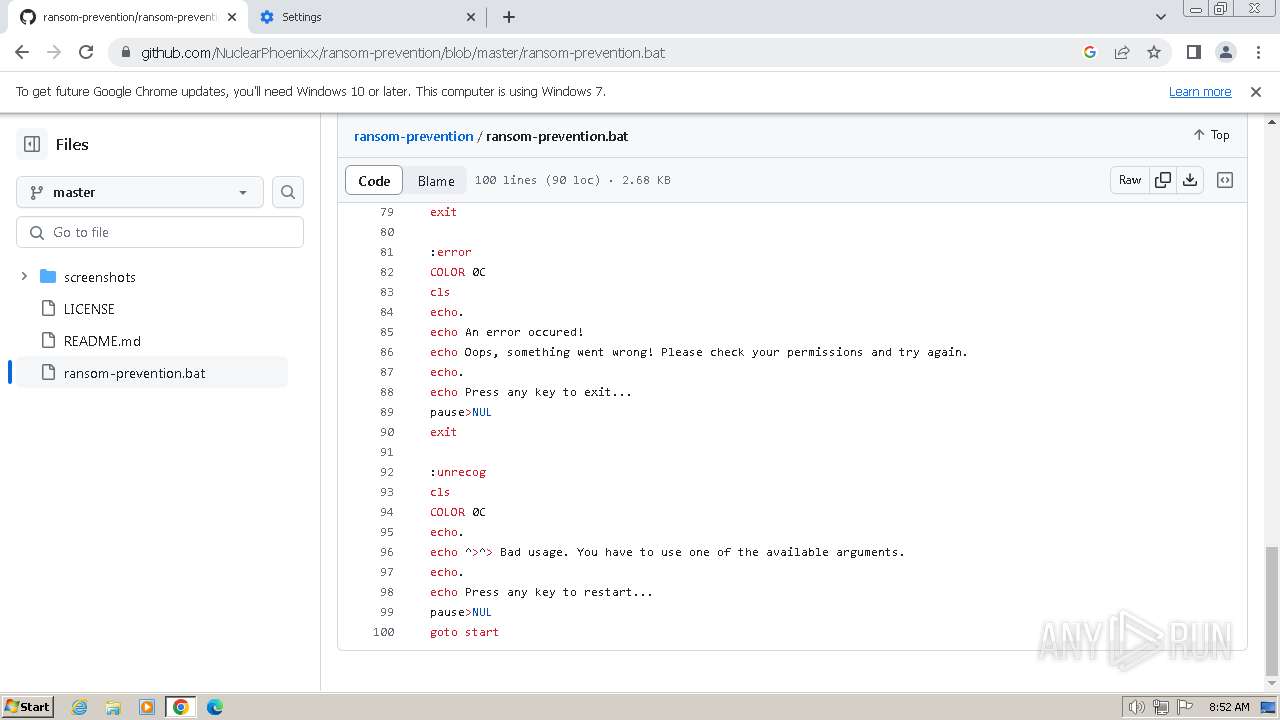1280x720 pixels.
Task: Dismiss the Chrome update notification bar
Action: (x=1256, y=91)
